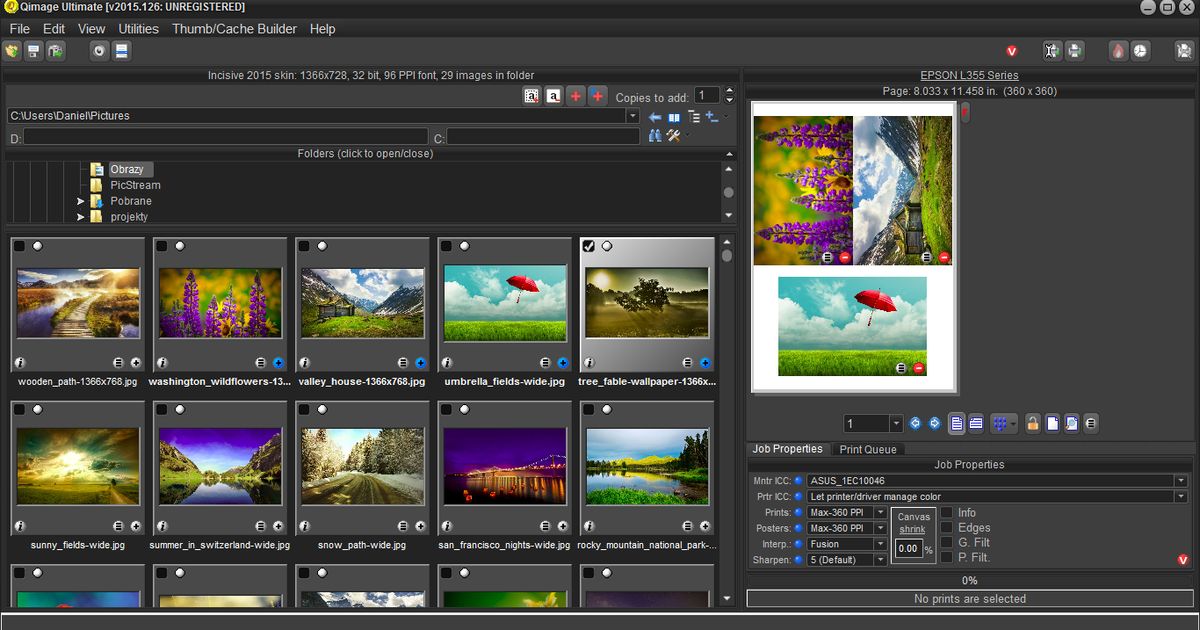Click the navigate-forward blue arrow under the preview
The width and height of the screenshot is (1200, 630).
pyautogui.click(x=934, y=423)
